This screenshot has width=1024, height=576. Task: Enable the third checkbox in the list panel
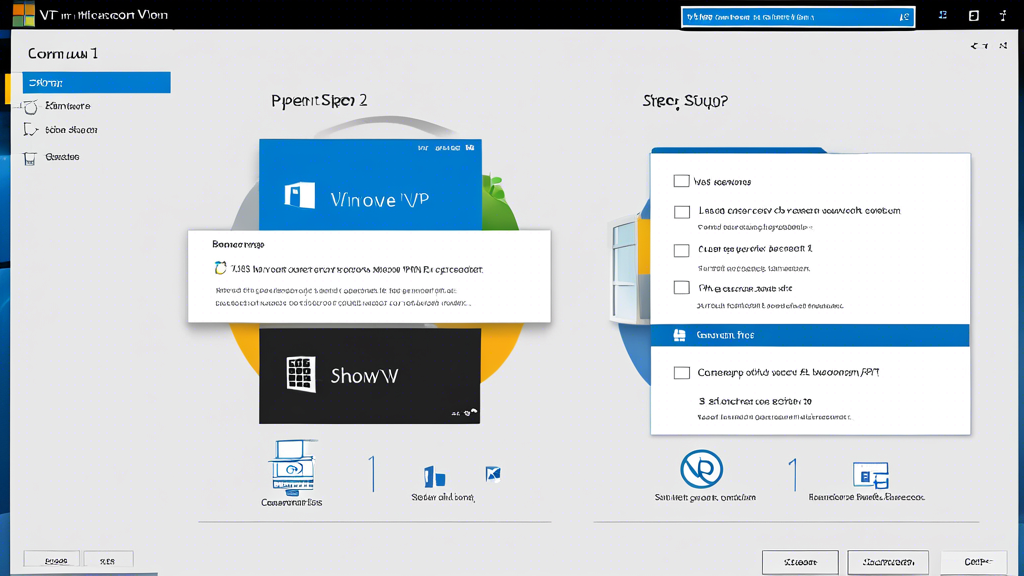tap(681, 250)
